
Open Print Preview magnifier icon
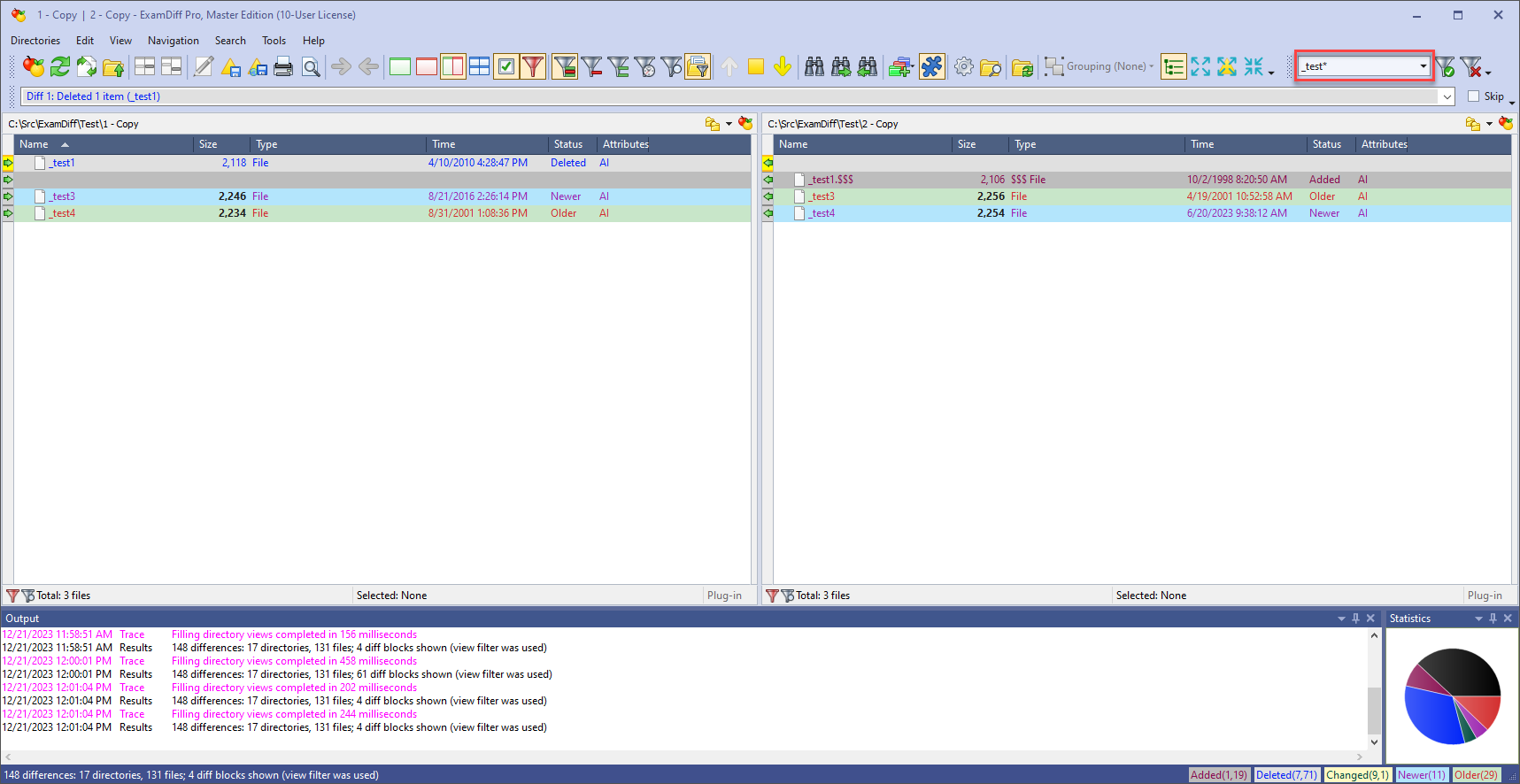pos(311,66)
